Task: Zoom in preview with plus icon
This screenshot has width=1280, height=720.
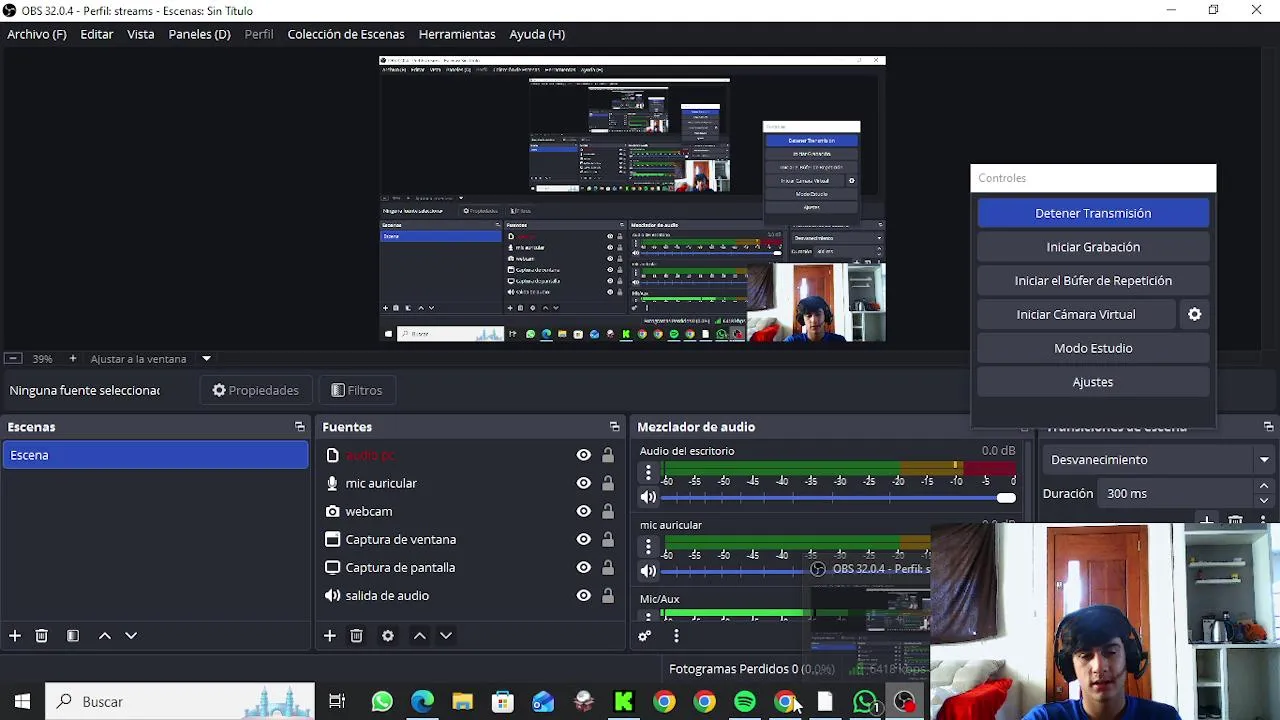Action: [72, 358]
